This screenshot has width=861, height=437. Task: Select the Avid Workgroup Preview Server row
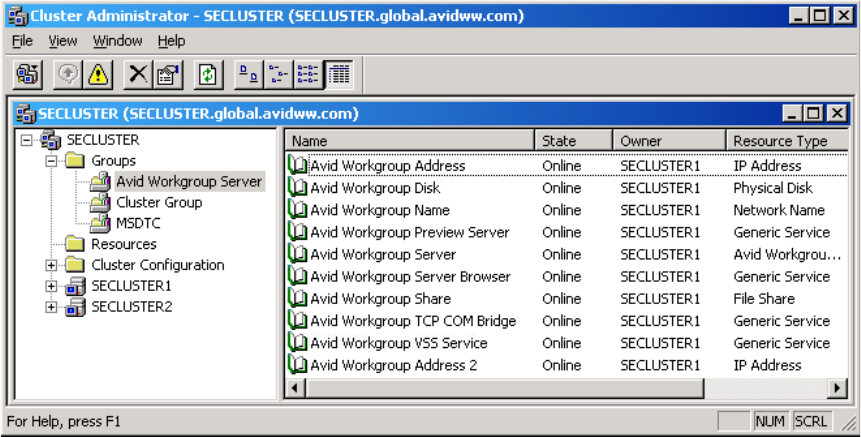[x=567, y=232]
